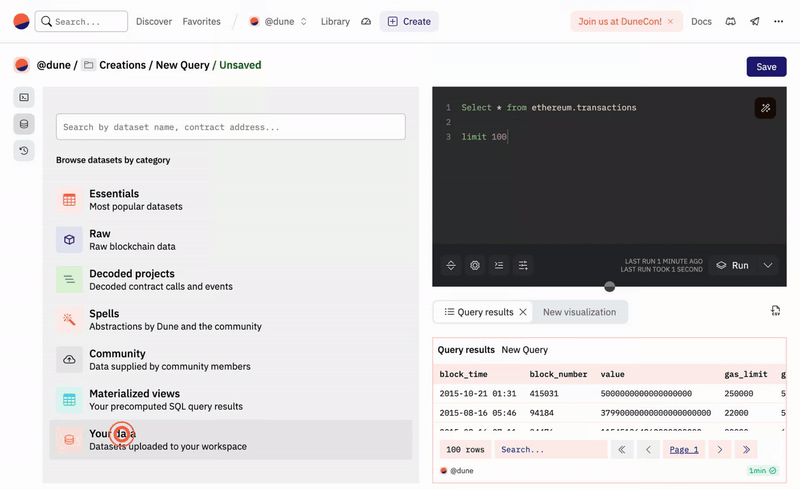Viewport: 800px width, 489px height.
Task: Click the Materialized views table icon
Action: (x=69, y=400)
